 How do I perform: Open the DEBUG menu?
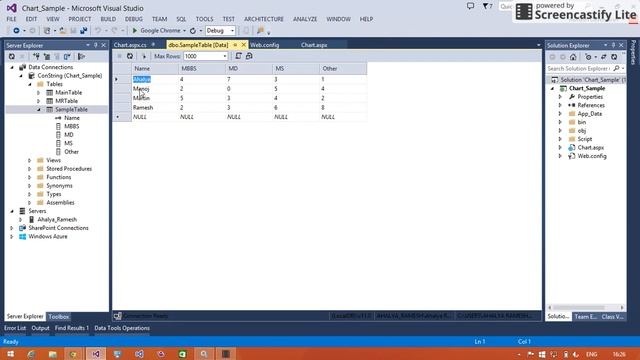(133, 19)
